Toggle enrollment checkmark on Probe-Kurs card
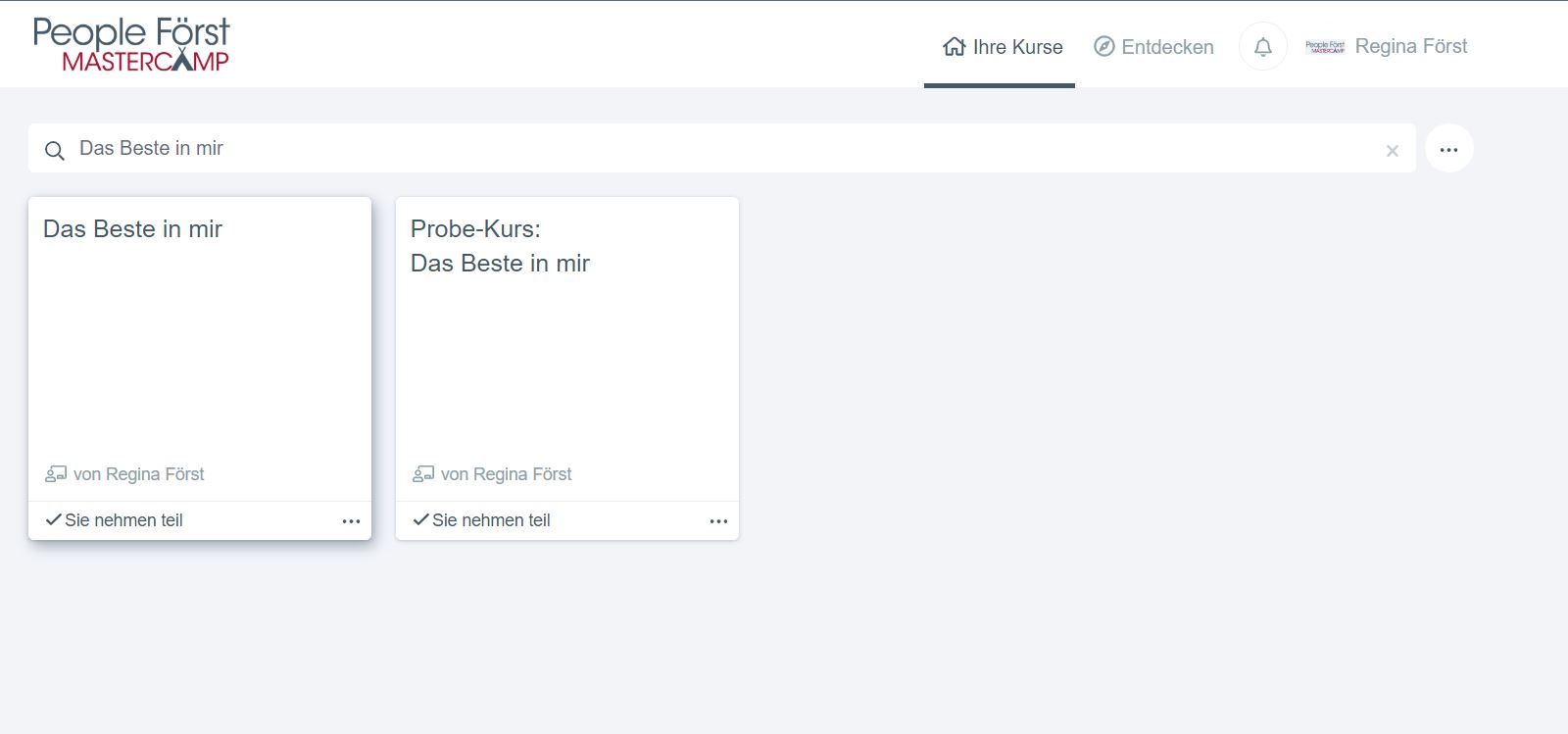The height and width of the screenshot is (734, 1568). 421,520
